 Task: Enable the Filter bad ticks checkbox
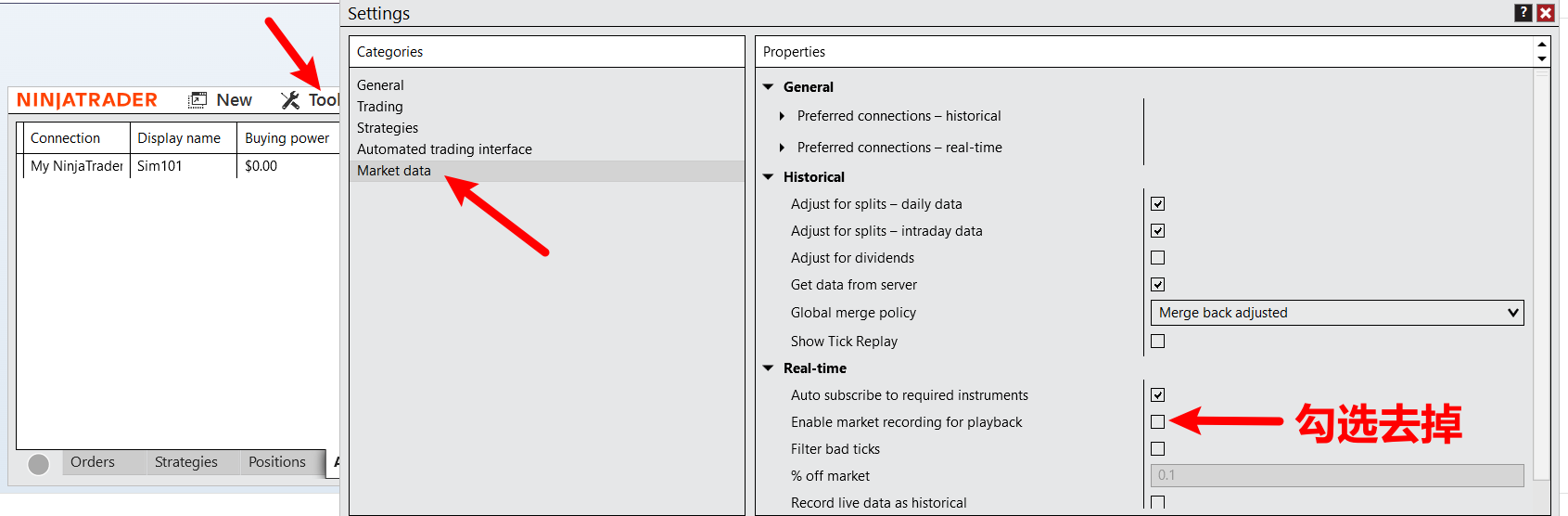(x=1157, y=449)
